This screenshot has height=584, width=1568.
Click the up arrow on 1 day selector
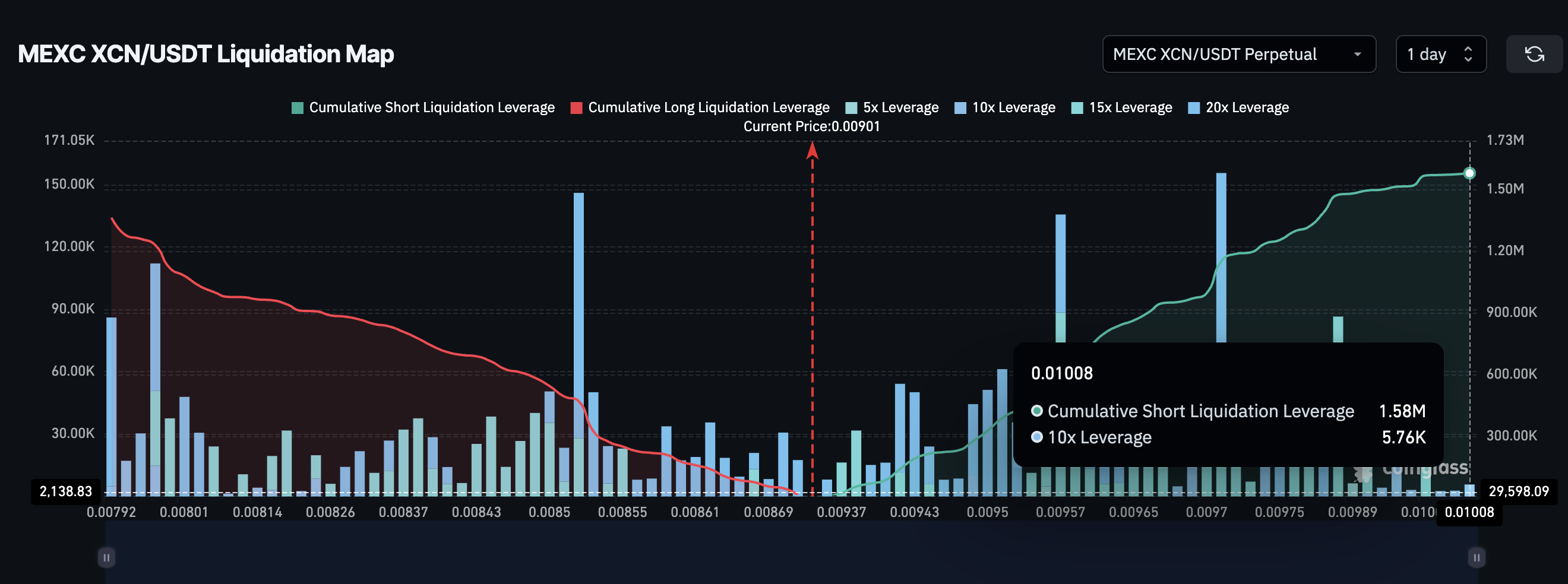(x=1468, y=49)
